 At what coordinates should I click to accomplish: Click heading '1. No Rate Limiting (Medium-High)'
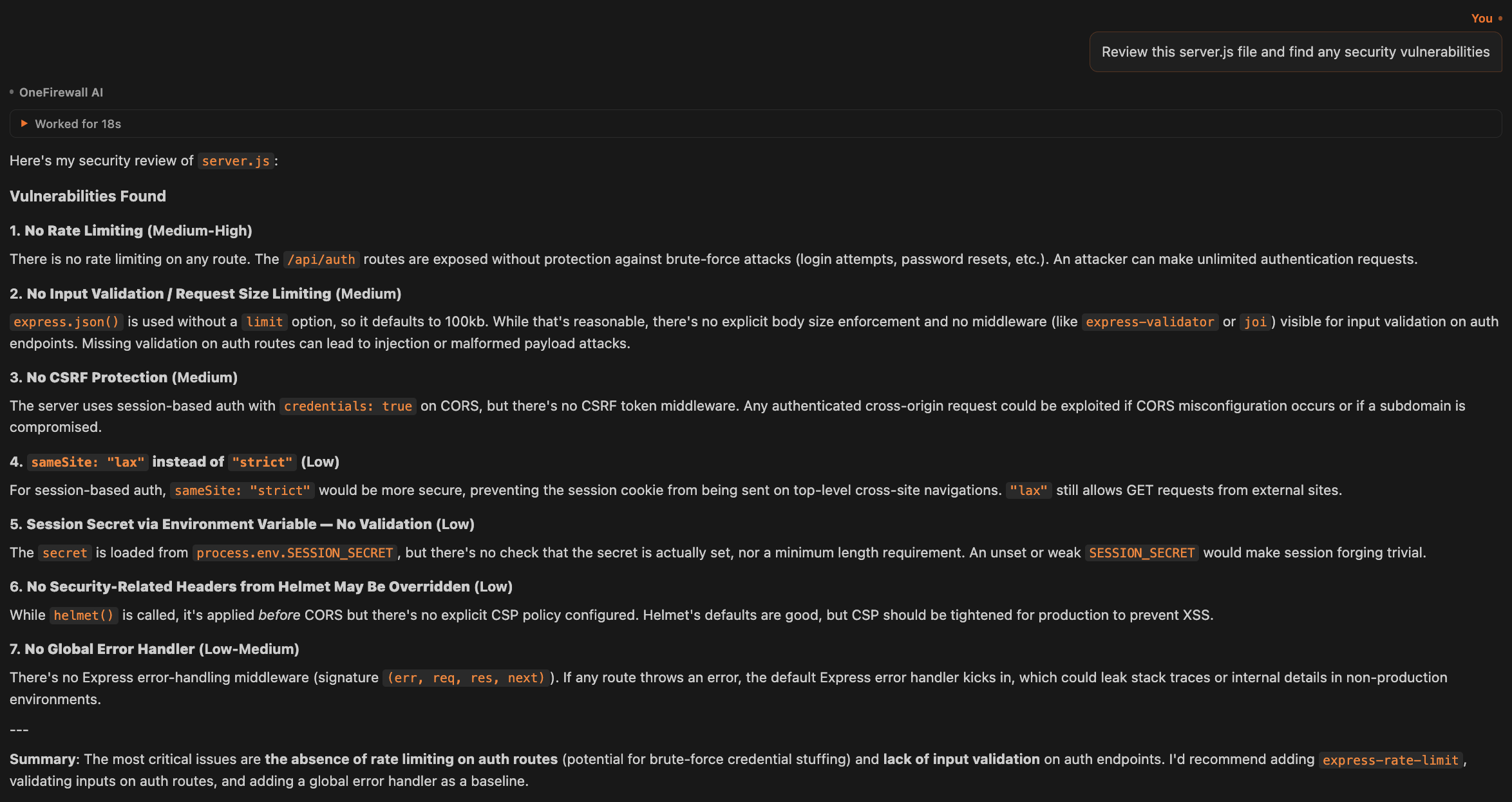click(131, 230)
